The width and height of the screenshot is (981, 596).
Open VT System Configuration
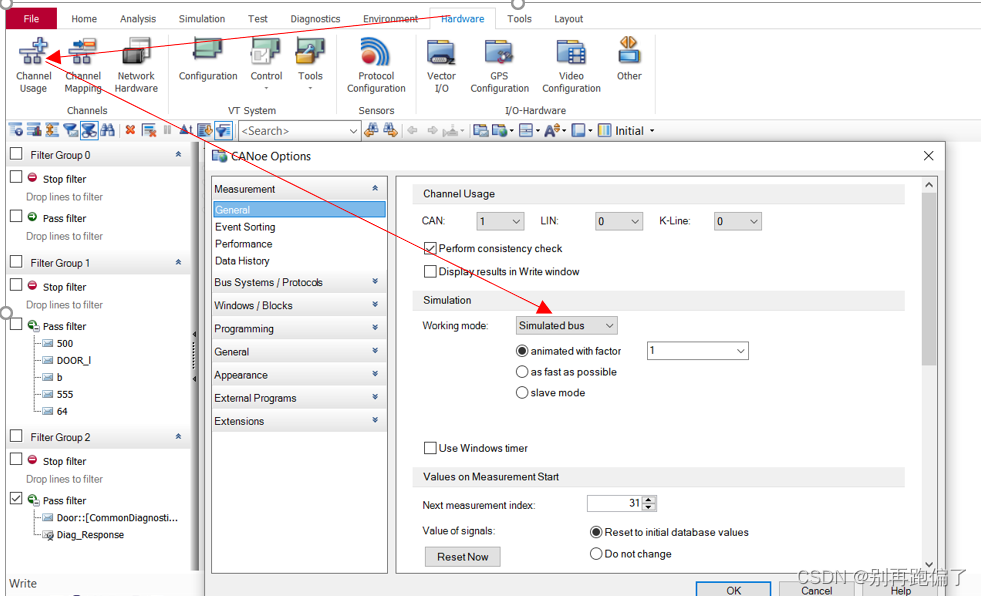coord(208,60)
